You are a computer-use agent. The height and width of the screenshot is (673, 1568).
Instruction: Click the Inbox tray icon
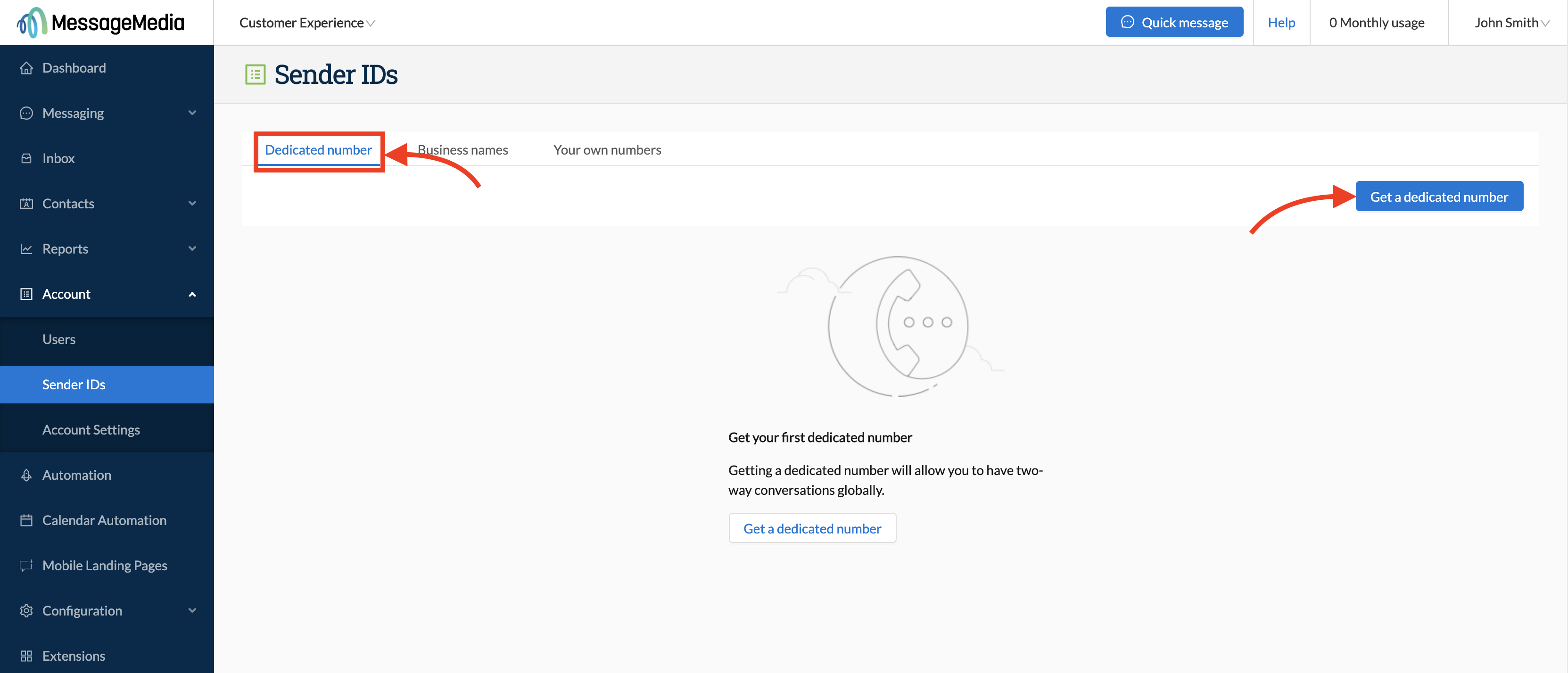[x=26, y=158]
